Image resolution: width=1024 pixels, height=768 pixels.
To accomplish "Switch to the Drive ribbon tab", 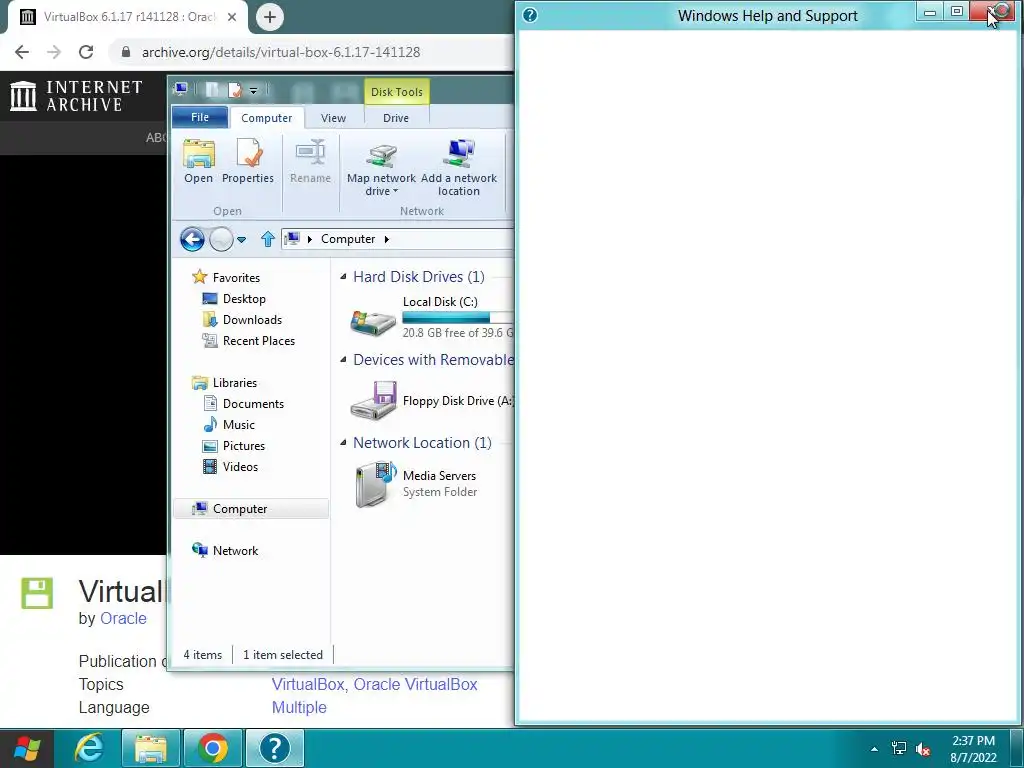I will click(x=396, y=118).
